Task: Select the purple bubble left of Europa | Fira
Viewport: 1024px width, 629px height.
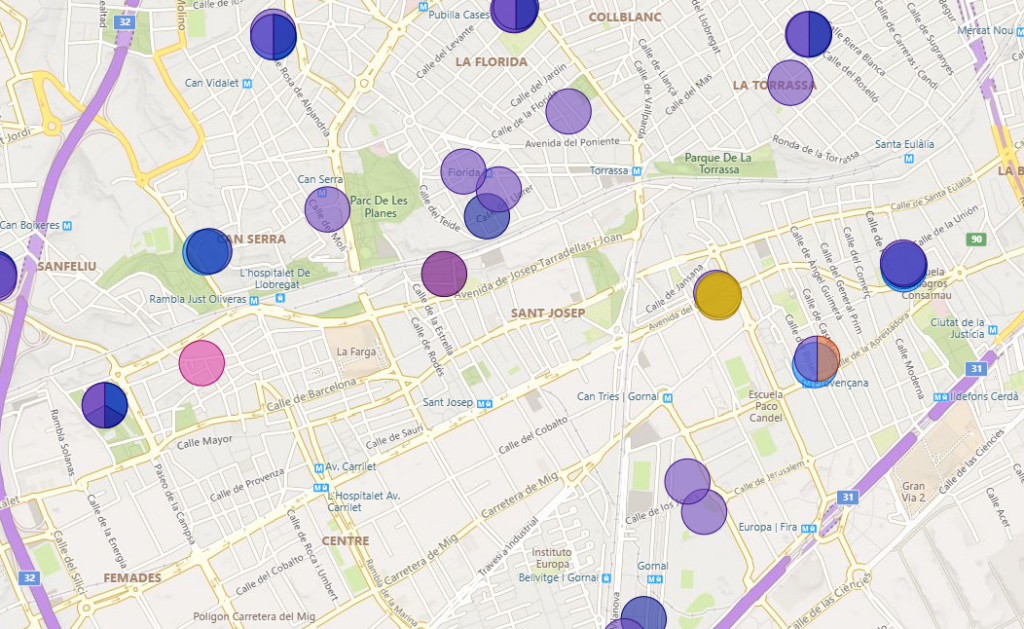Action: point(704,512)
